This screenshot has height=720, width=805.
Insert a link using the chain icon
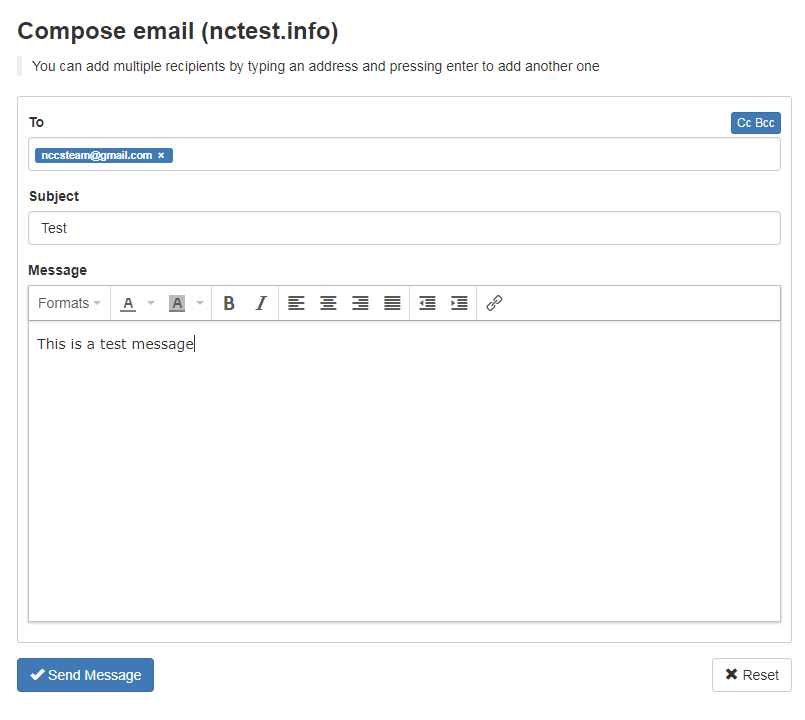click(494, 303)
